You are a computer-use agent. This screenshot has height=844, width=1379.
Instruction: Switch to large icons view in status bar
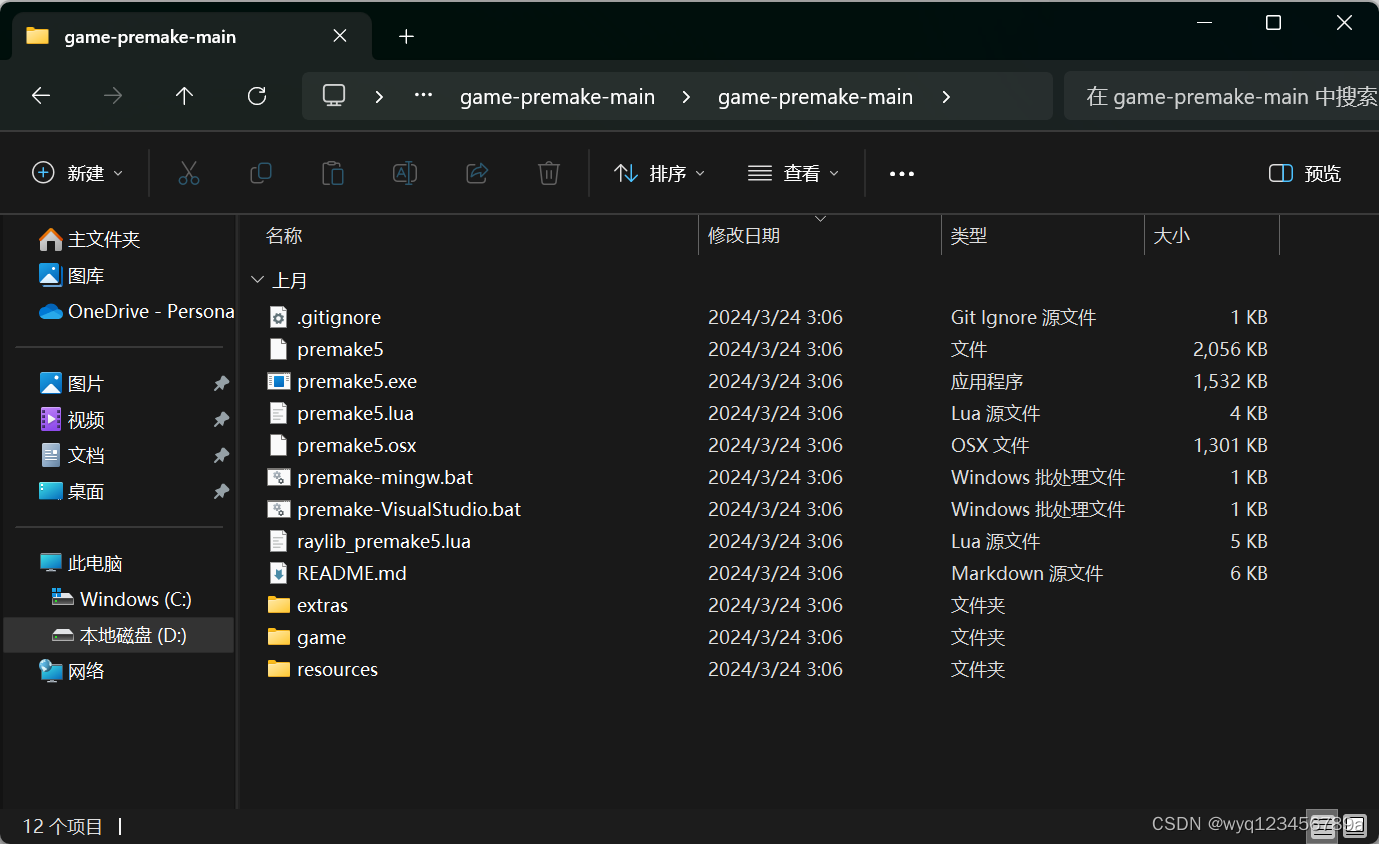1353,824
